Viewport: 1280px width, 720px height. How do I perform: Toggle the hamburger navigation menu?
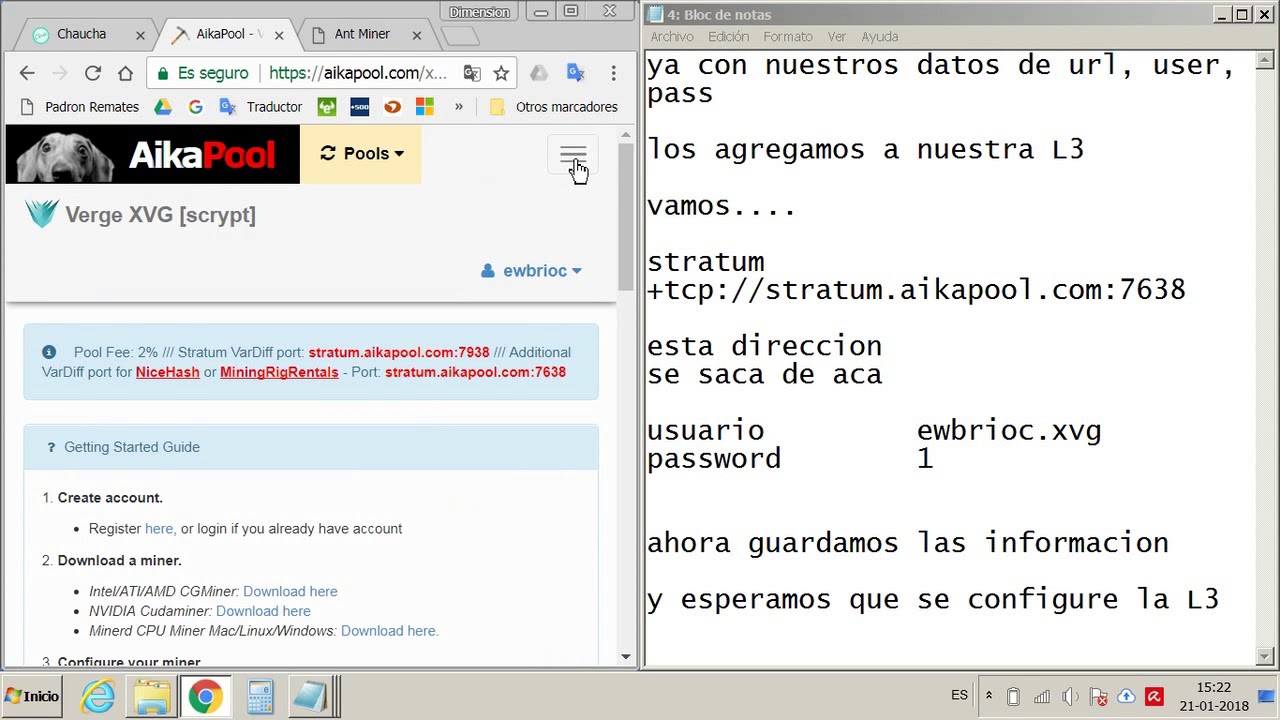(x=573, y=155)
